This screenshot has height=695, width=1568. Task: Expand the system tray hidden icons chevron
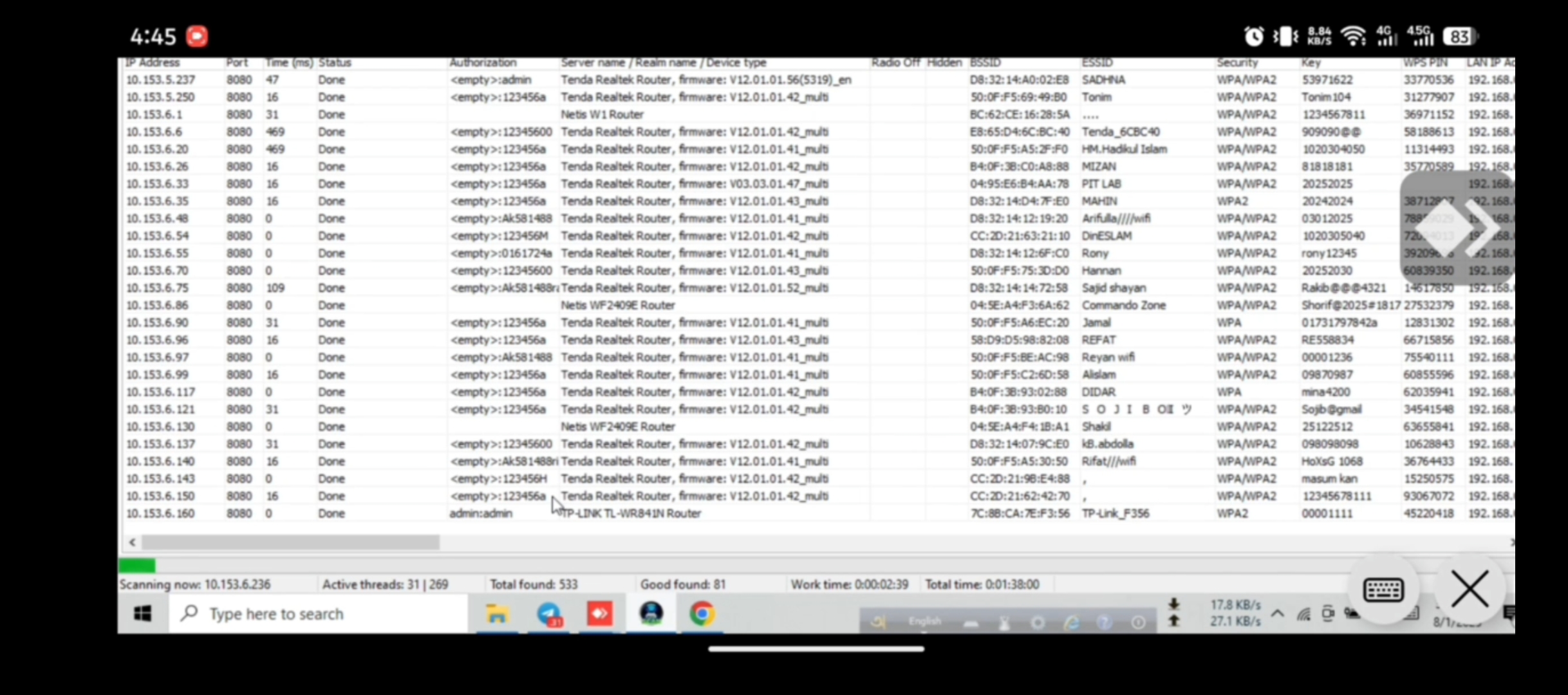pyautogui.click(x=1278, y=614)
